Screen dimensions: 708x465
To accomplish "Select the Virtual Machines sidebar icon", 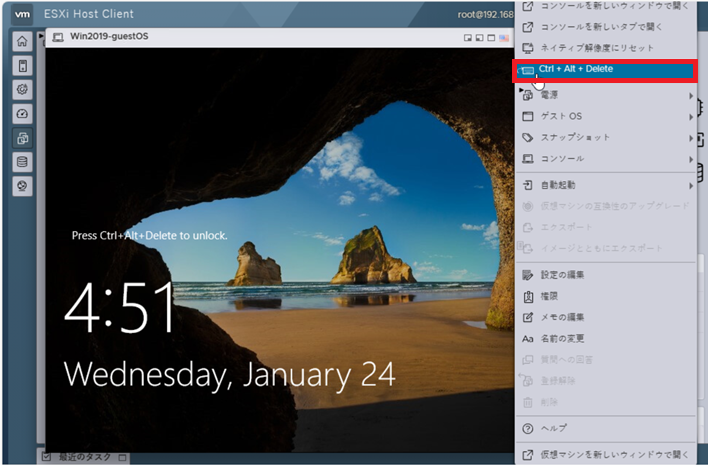I will coord(22,137).
